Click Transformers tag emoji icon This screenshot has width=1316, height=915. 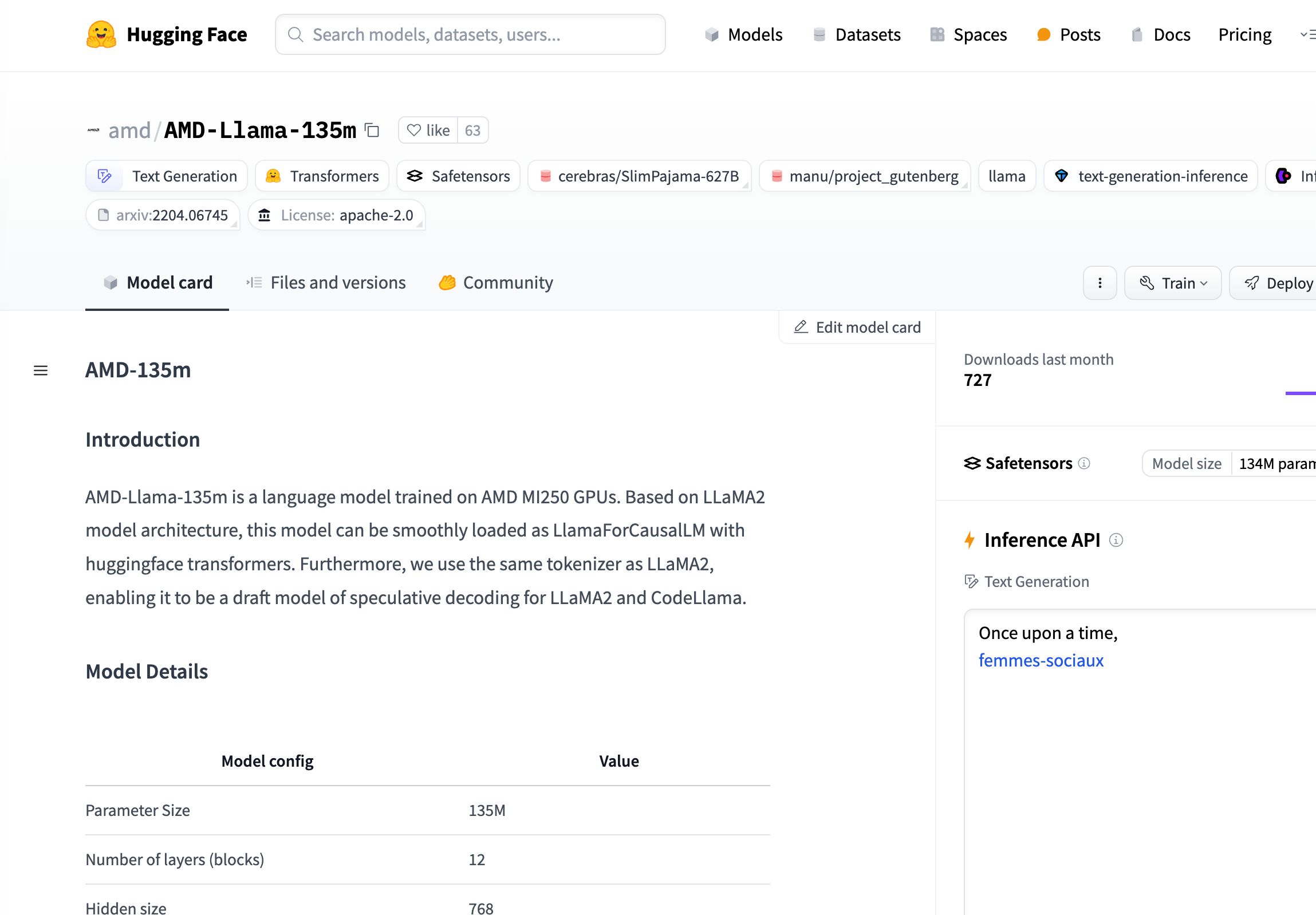pyautogui.click(x=273, y=176)
